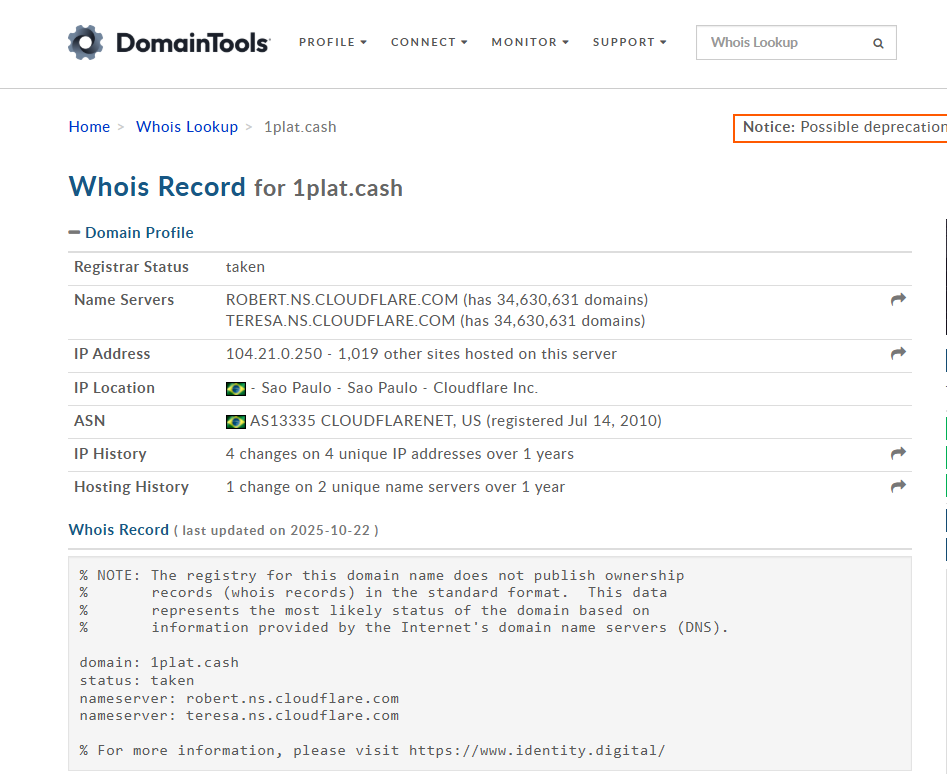The width and height of the screenshot is (947, 774).
Task: Click the IP Address row arrow icon
Action: coord(898,354)
